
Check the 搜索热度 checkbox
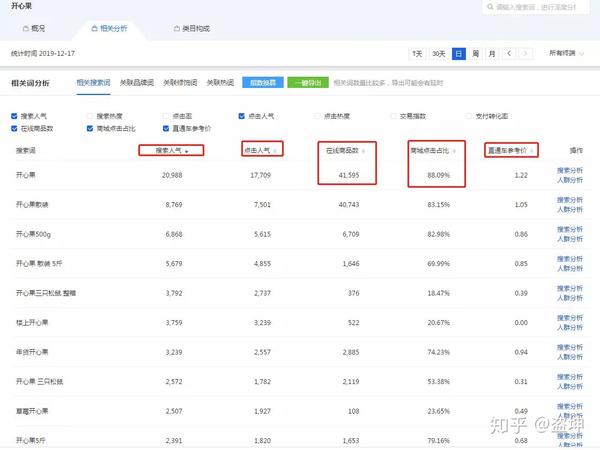point(90,116)
